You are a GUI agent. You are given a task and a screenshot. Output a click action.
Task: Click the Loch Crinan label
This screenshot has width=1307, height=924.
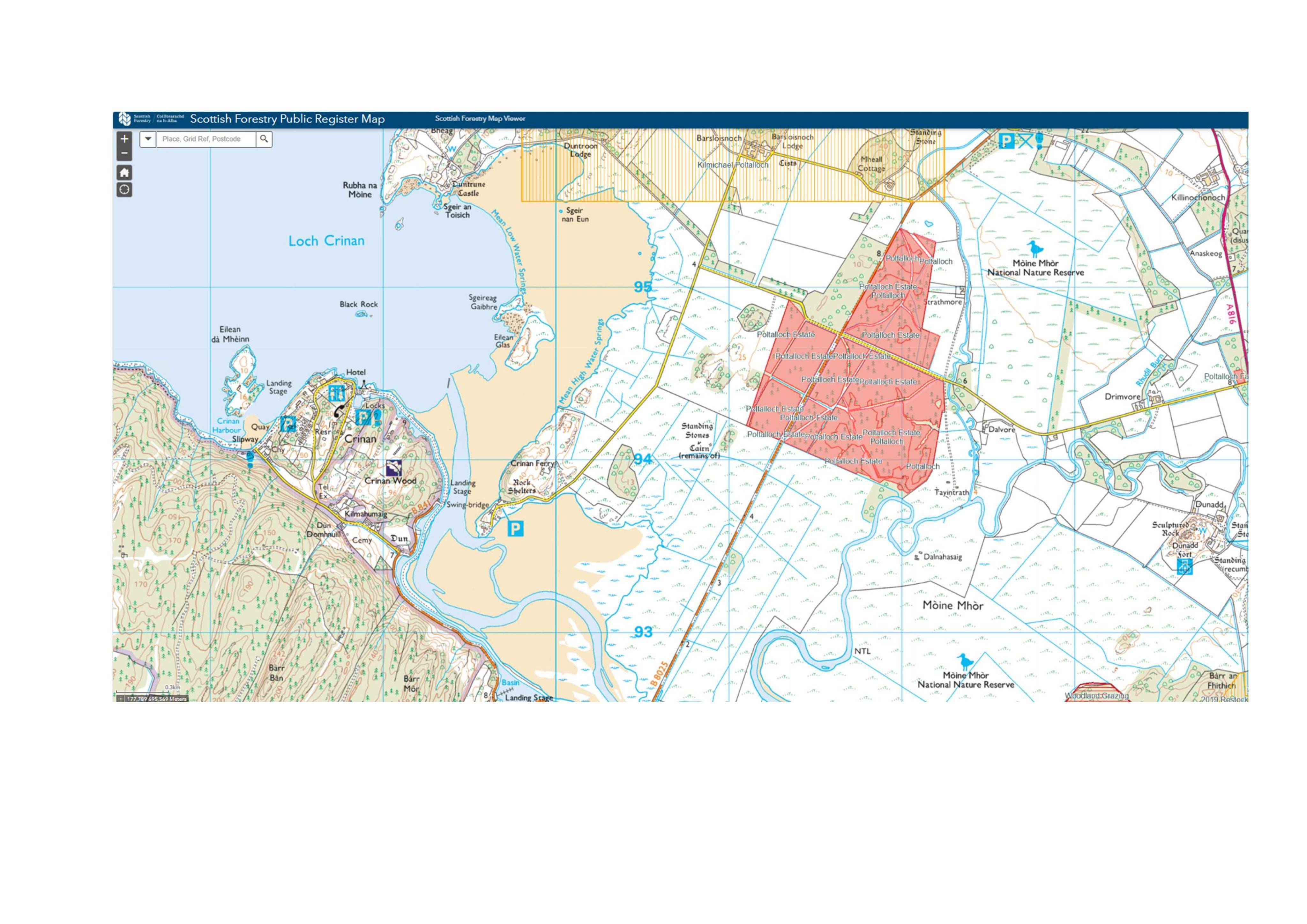pos(326,241)
